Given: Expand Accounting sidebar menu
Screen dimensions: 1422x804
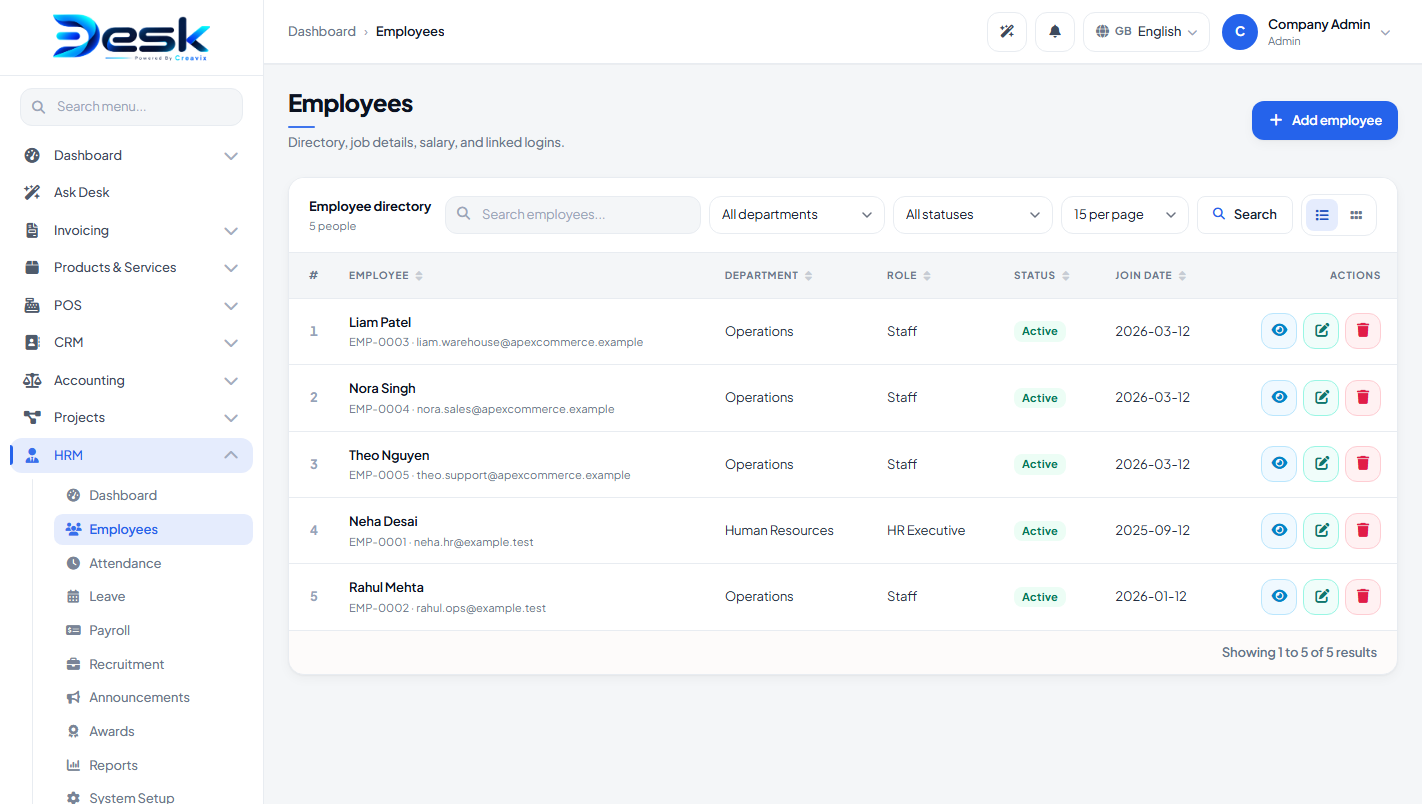Looking at the screenshot, I should (x=231, y=381).
